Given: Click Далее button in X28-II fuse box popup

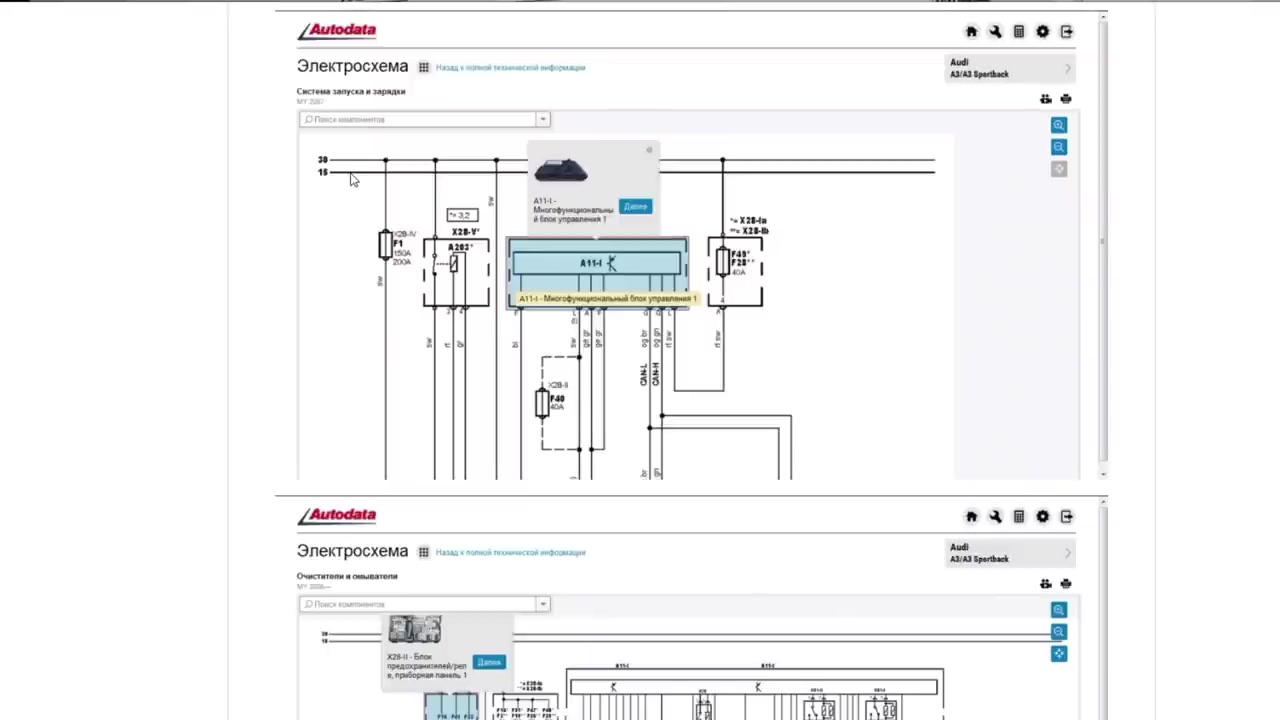Looking at the screenshot, I should 489,662.
